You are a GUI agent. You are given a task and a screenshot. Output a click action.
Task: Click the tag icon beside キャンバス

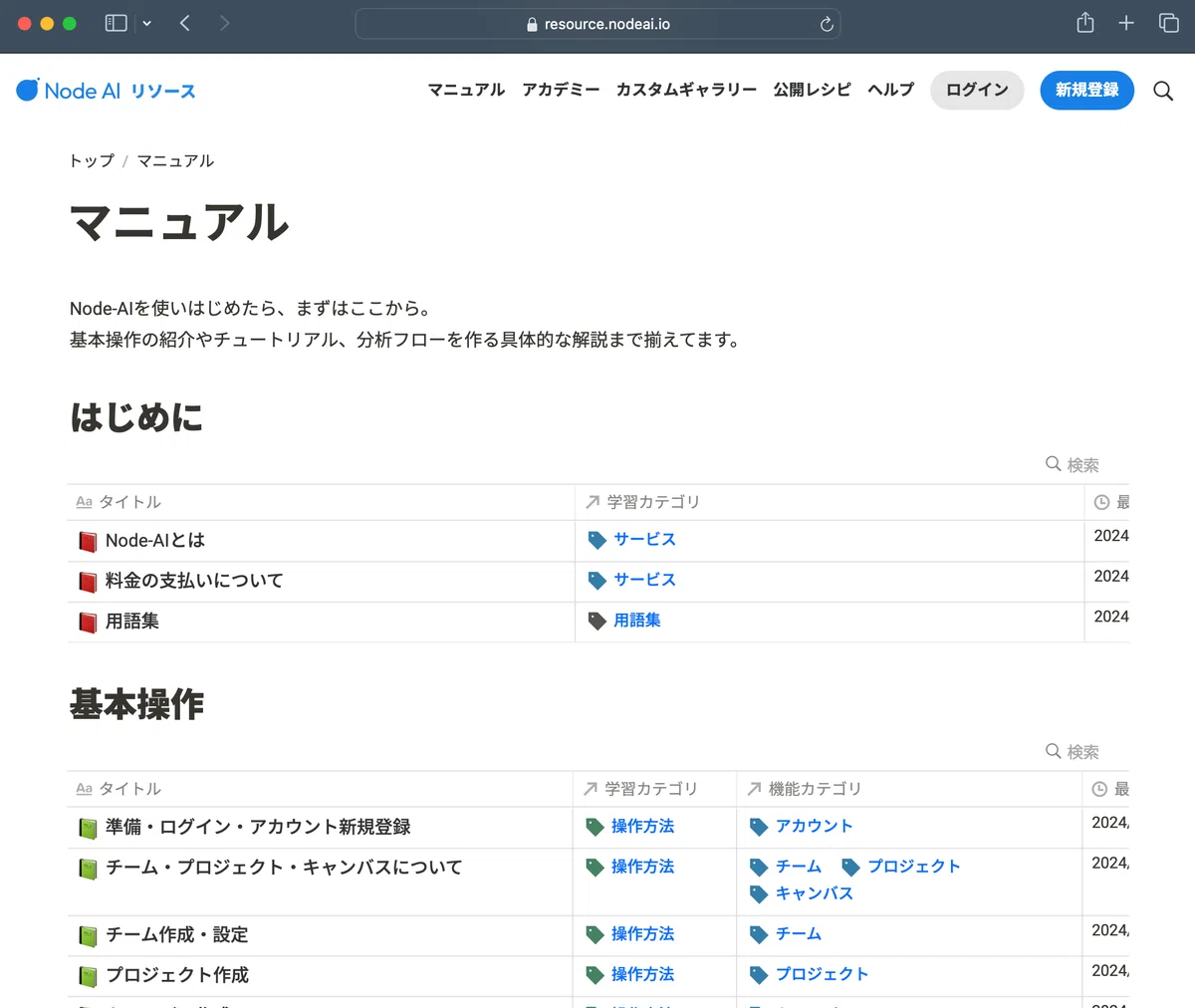click(x=759, y=894)
